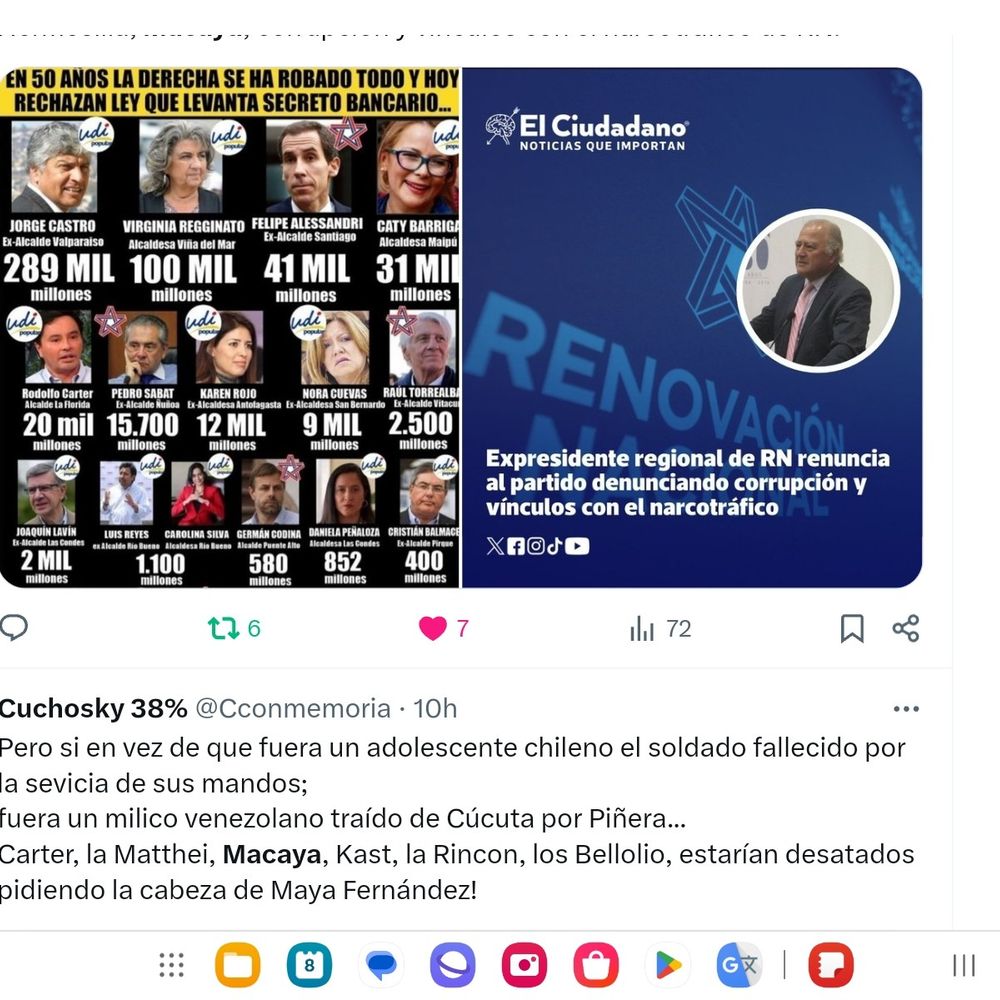Open the red Camera app
Screen dimensions: 1000x1000
point(524,965)
